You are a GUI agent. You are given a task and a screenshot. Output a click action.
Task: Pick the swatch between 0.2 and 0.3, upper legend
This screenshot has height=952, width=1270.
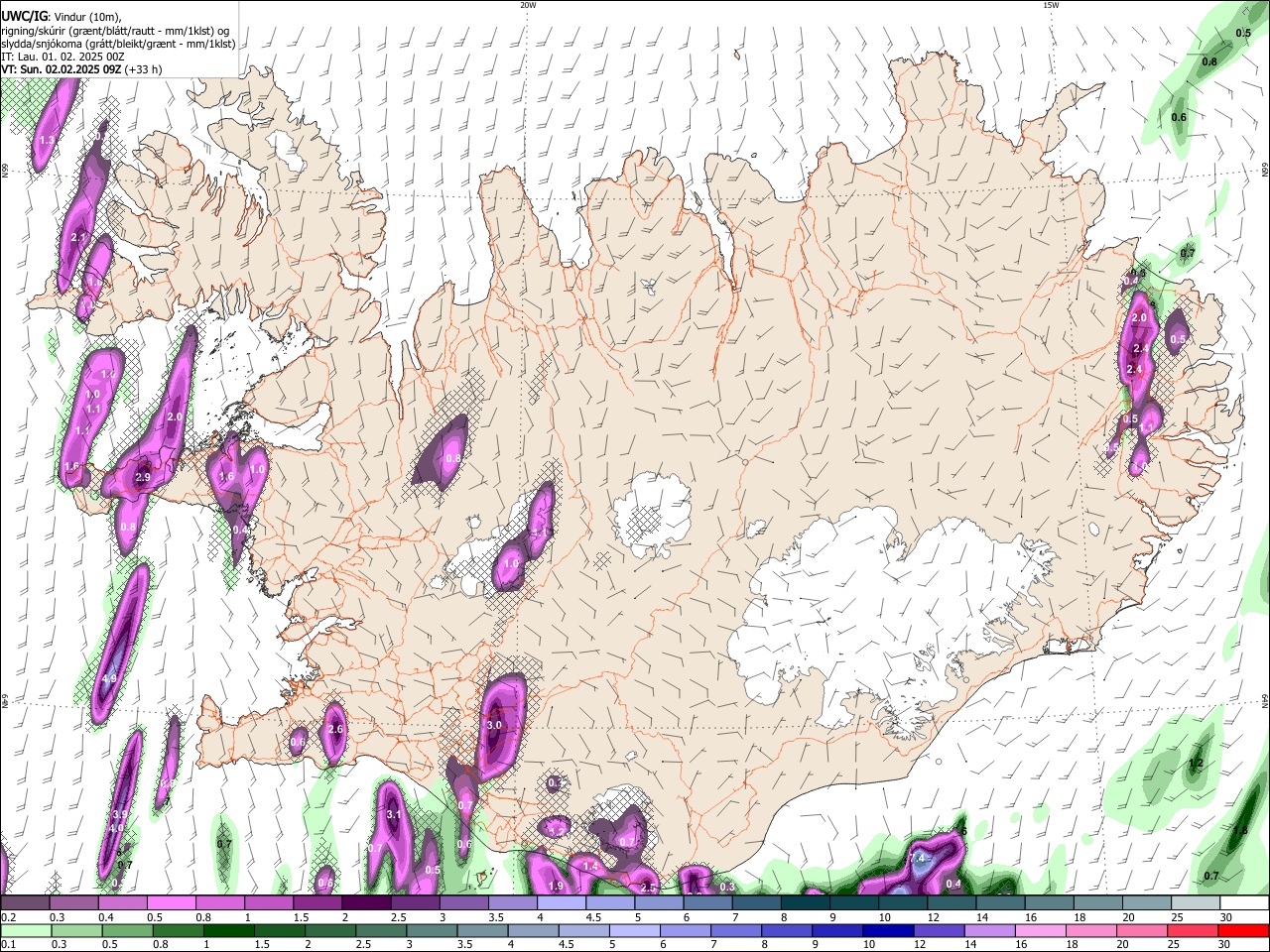pos(25,903)
